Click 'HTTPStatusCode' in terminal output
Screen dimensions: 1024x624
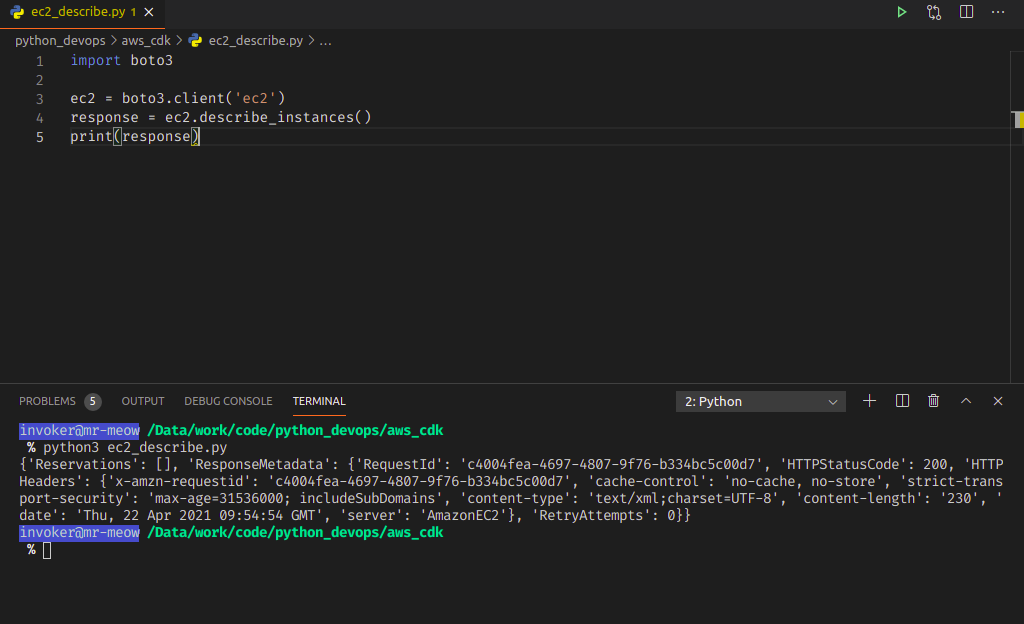[842, 464]
